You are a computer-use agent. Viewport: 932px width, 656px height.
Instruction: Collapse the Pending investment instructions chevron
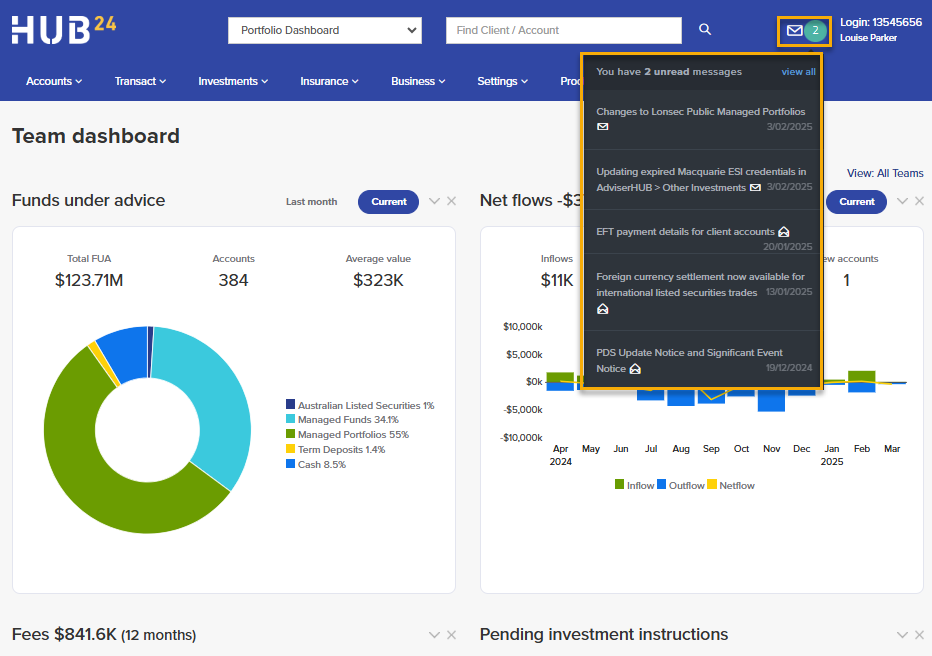(902, 635)
